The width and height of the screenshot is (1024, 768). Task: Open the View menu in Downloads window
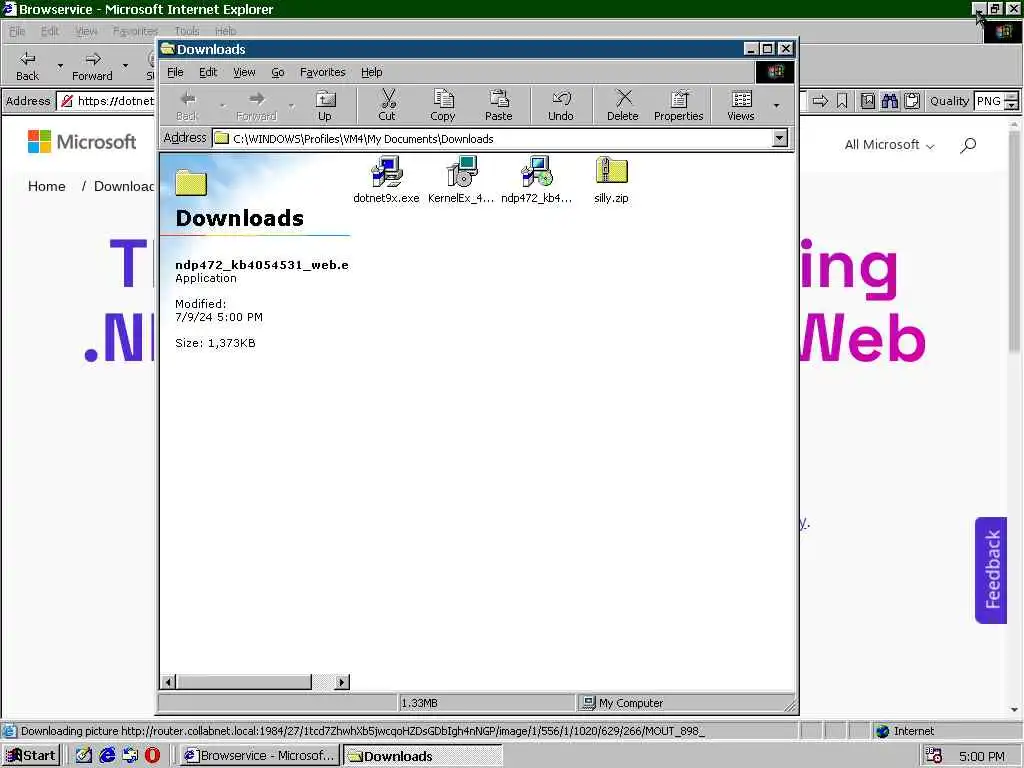coord(244,72)
